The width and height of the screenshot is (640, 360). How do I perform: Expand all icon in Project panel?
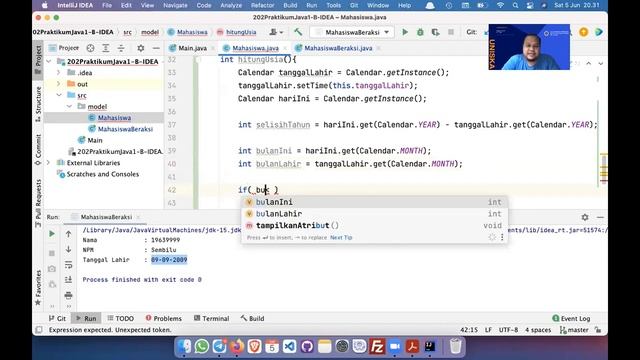pos(106,48)
